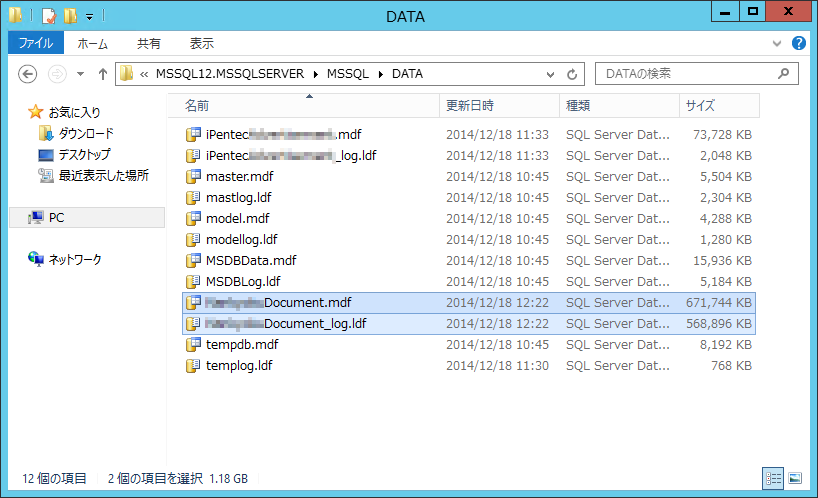Click the MSDBLog.ldf file icon
818x498 pixels.
point(194,281)
